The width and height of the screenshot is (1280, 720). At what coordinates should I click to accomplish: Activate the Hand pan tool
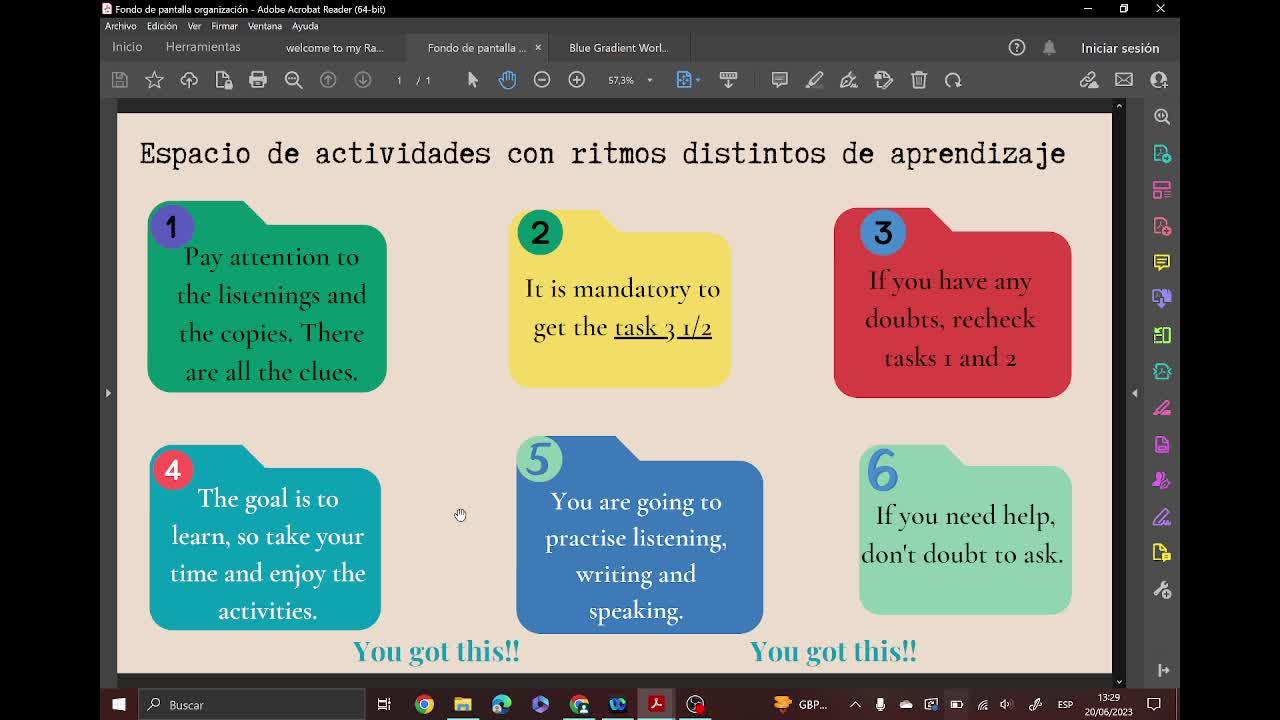point(507,80)
